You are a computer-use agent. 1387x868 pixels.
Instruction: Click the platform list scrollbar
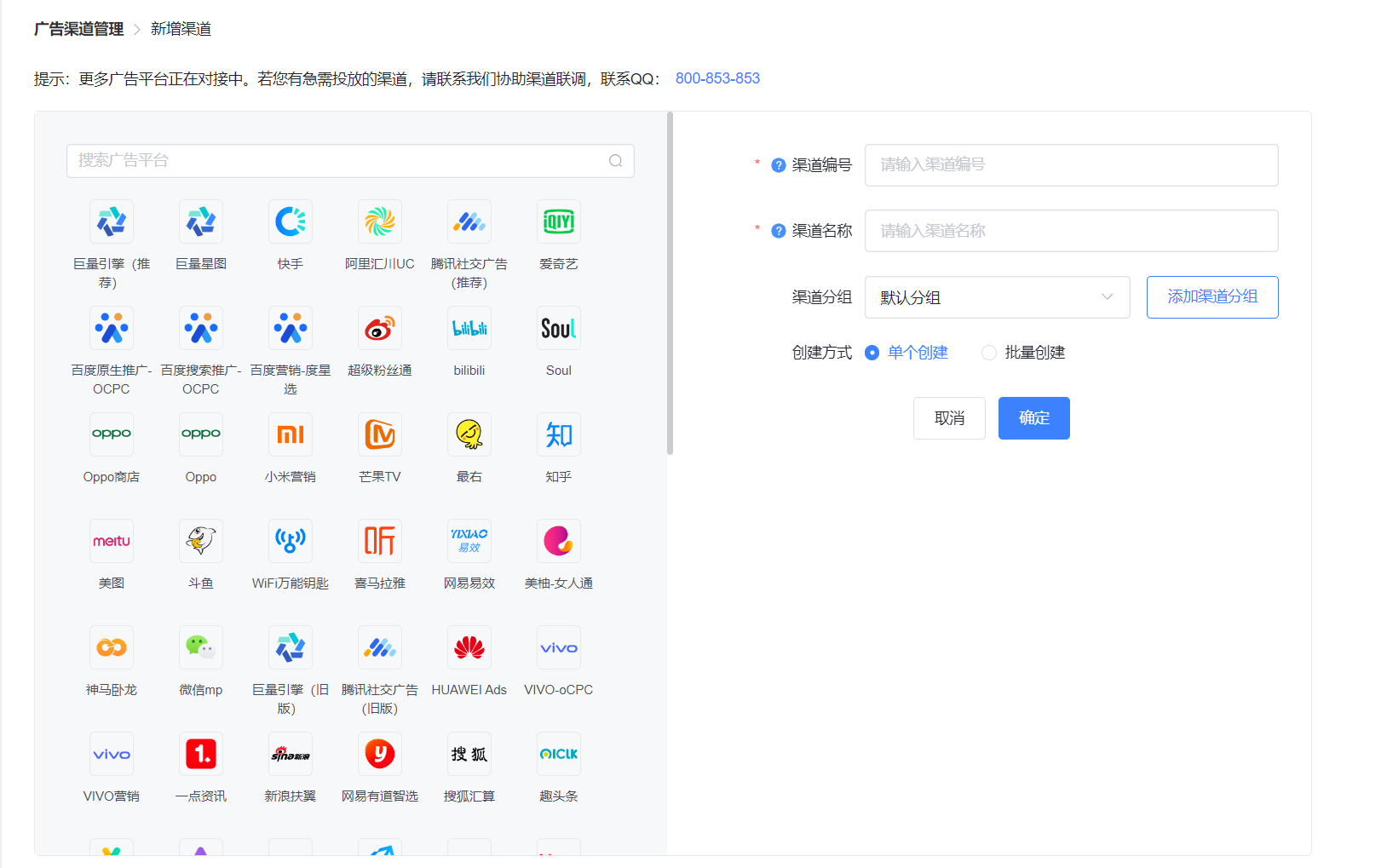tap(670, 284)
